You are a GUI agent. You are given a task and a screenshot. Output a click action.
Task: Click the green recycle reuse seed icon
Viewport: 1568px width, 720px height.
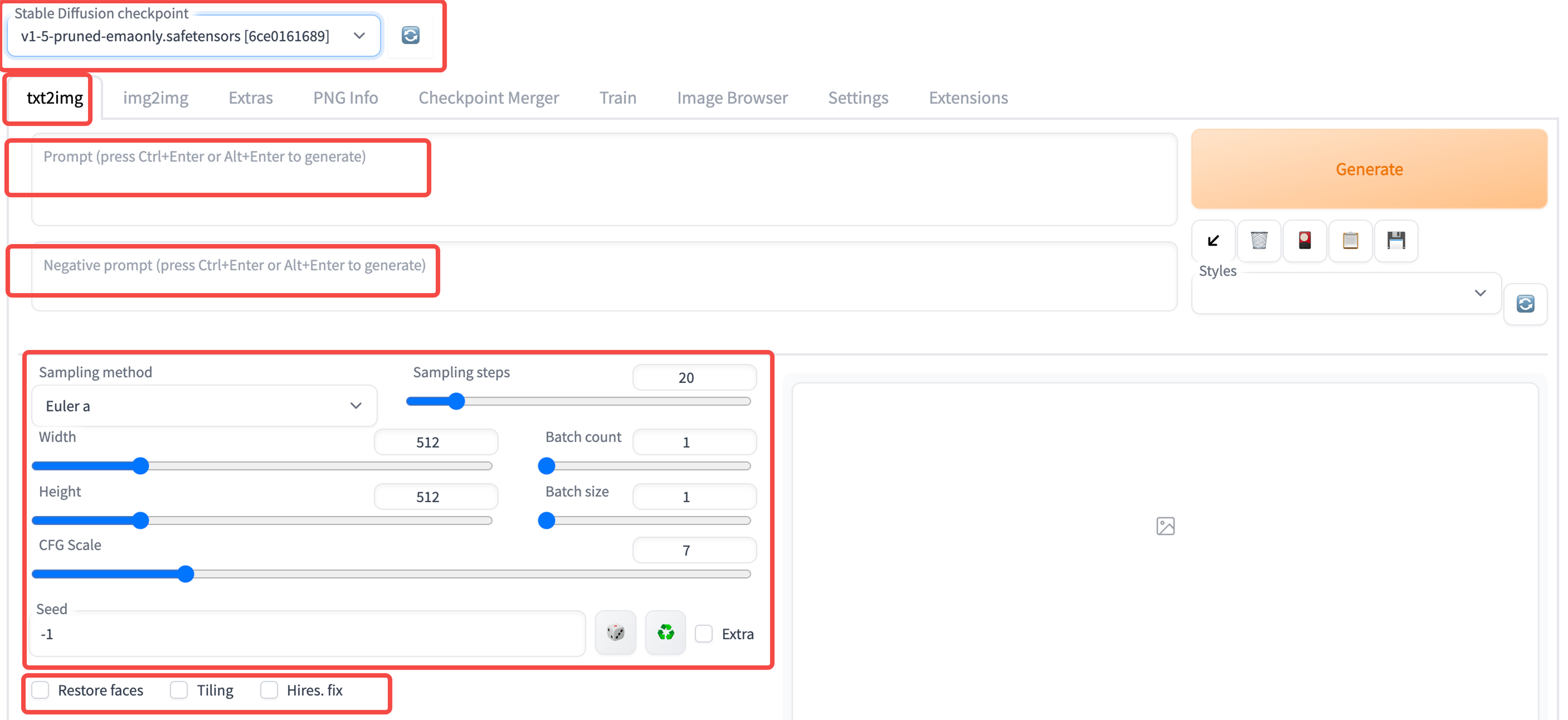pyautogui.click(x=665, y=632)
